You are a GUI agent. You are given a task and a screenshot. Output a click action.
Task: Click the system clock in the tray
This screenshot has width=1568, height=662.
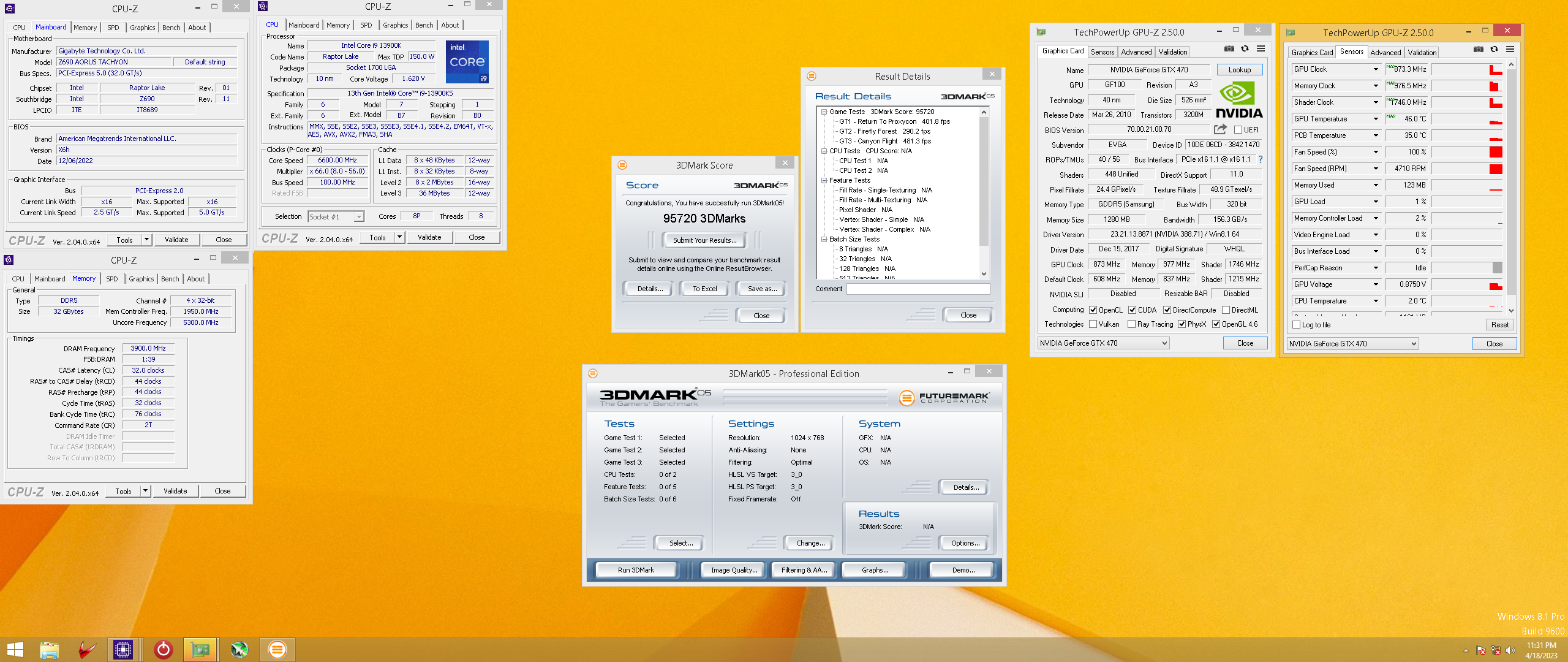coord(1541,650)
